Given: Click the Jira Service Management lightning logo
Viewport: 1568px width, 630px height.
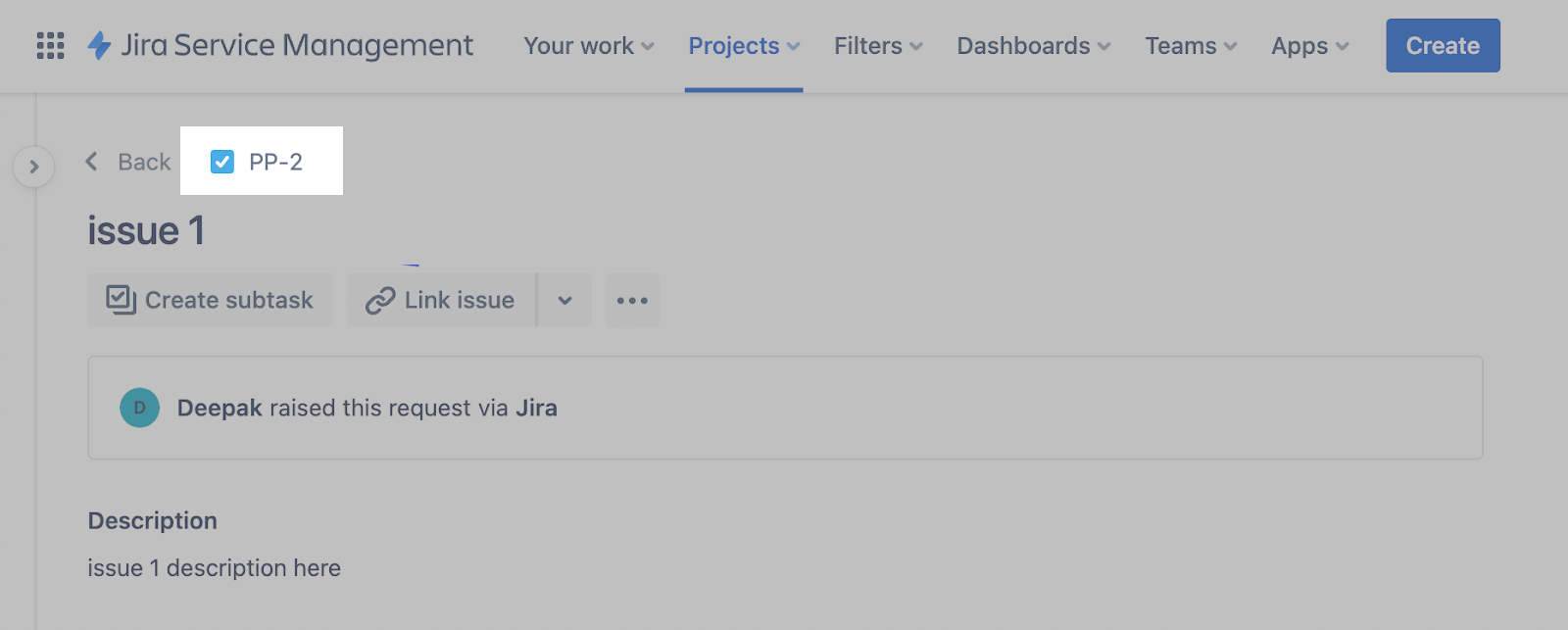Looking at the screenshot, I should (99, 46).
